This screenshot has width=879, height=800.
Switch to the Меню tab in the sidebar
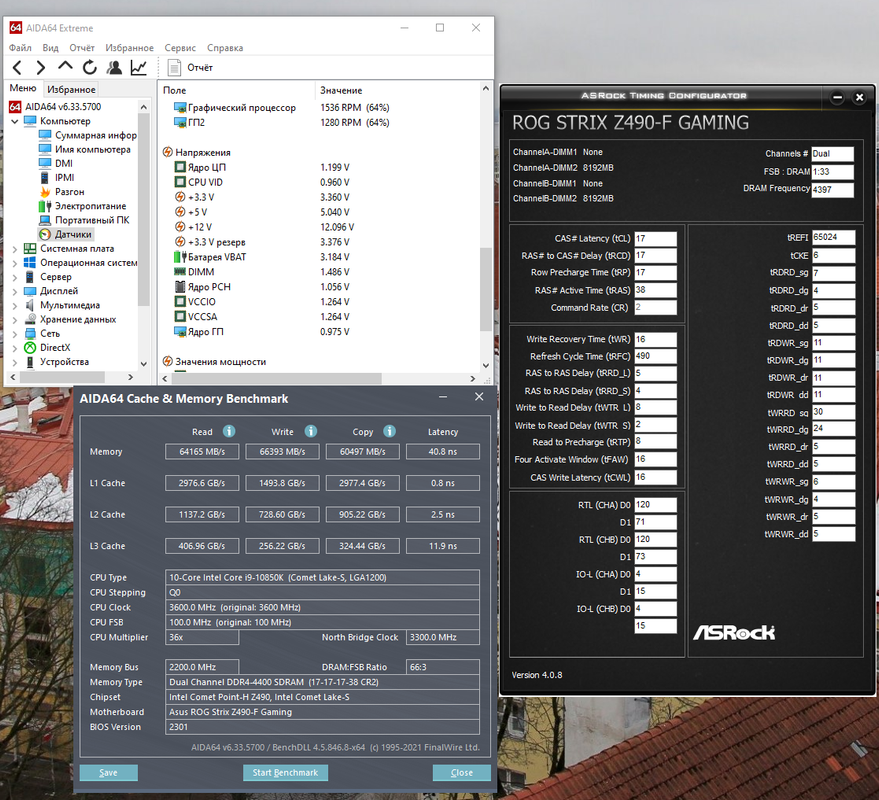[23, 88]
